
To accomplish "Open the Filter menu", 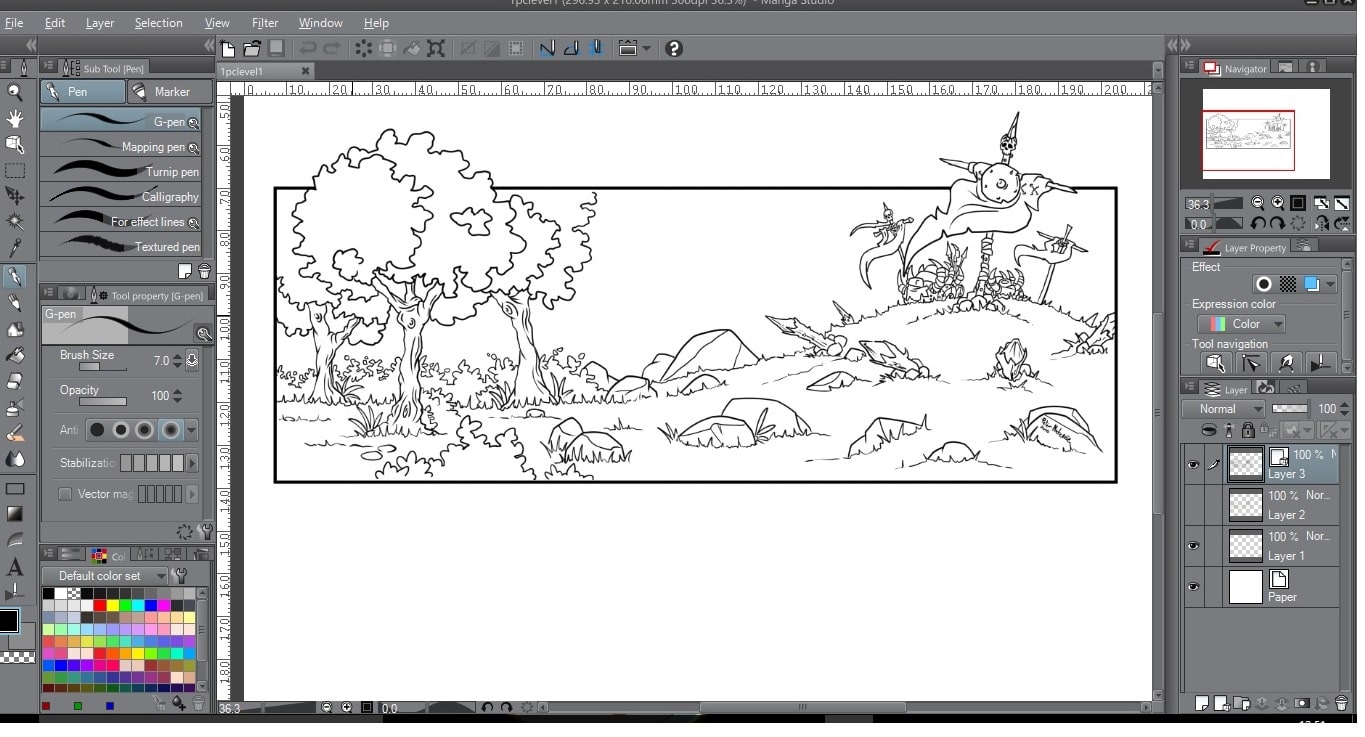I will (265, 22).
